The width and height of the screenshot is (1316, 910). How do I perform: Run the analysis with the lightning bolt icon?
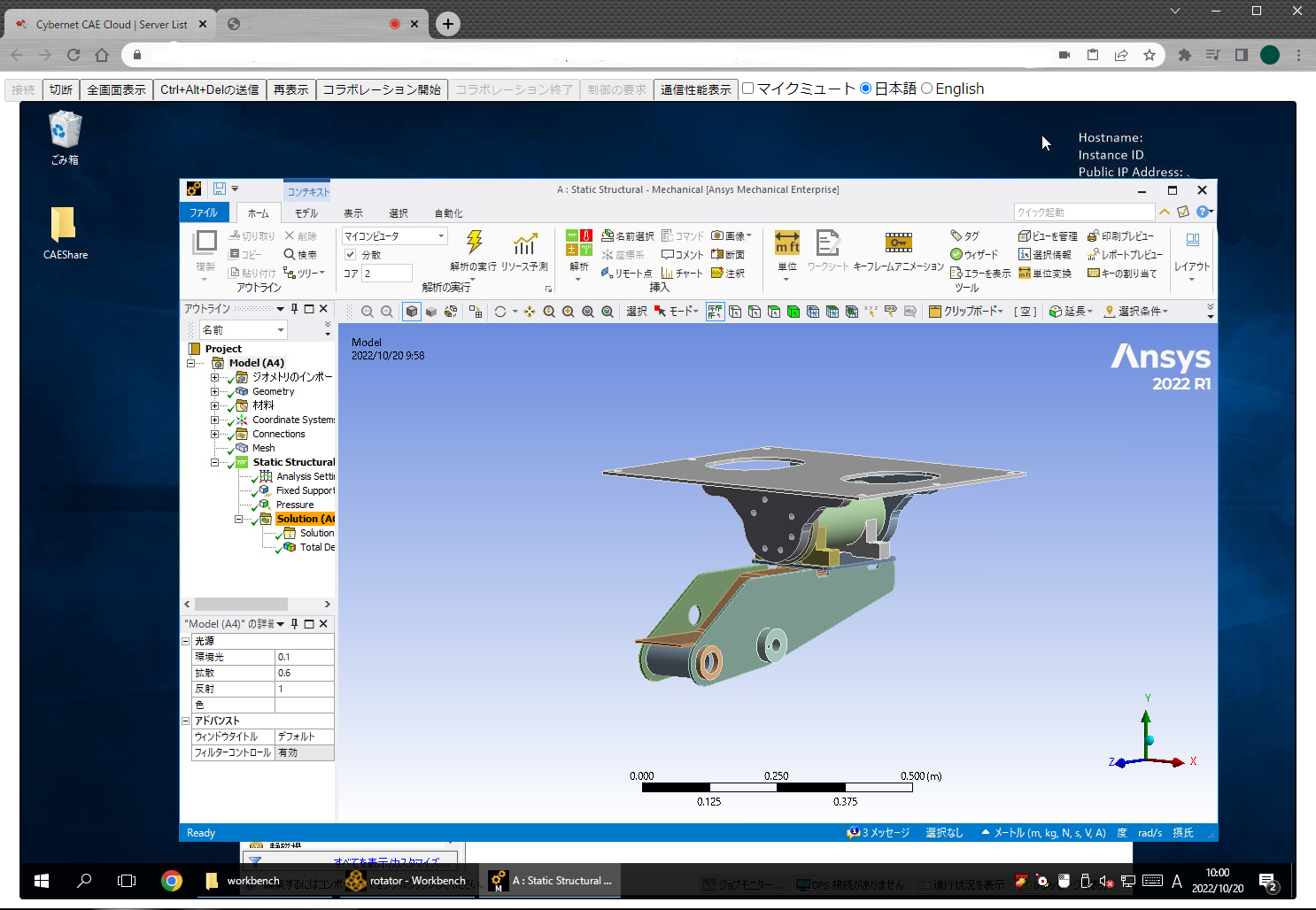474,243
